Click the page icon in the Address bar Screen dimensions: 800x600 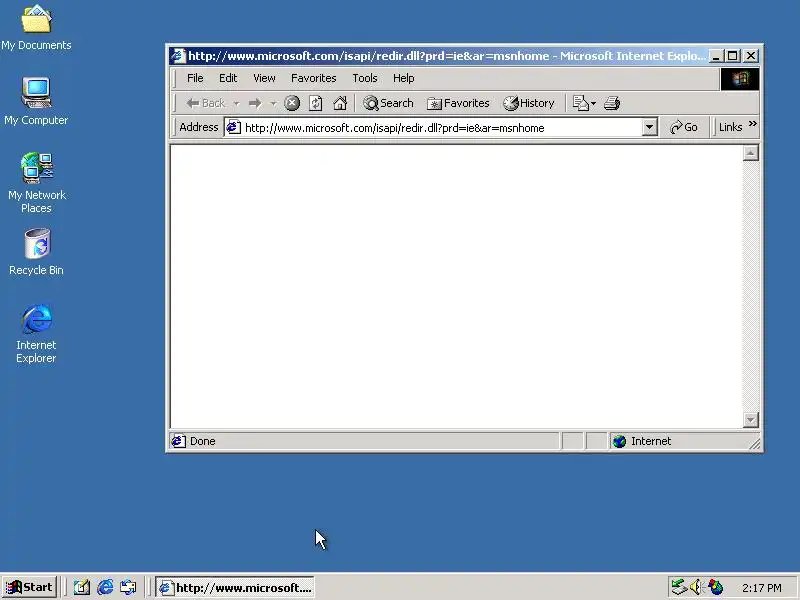point(233,127)
